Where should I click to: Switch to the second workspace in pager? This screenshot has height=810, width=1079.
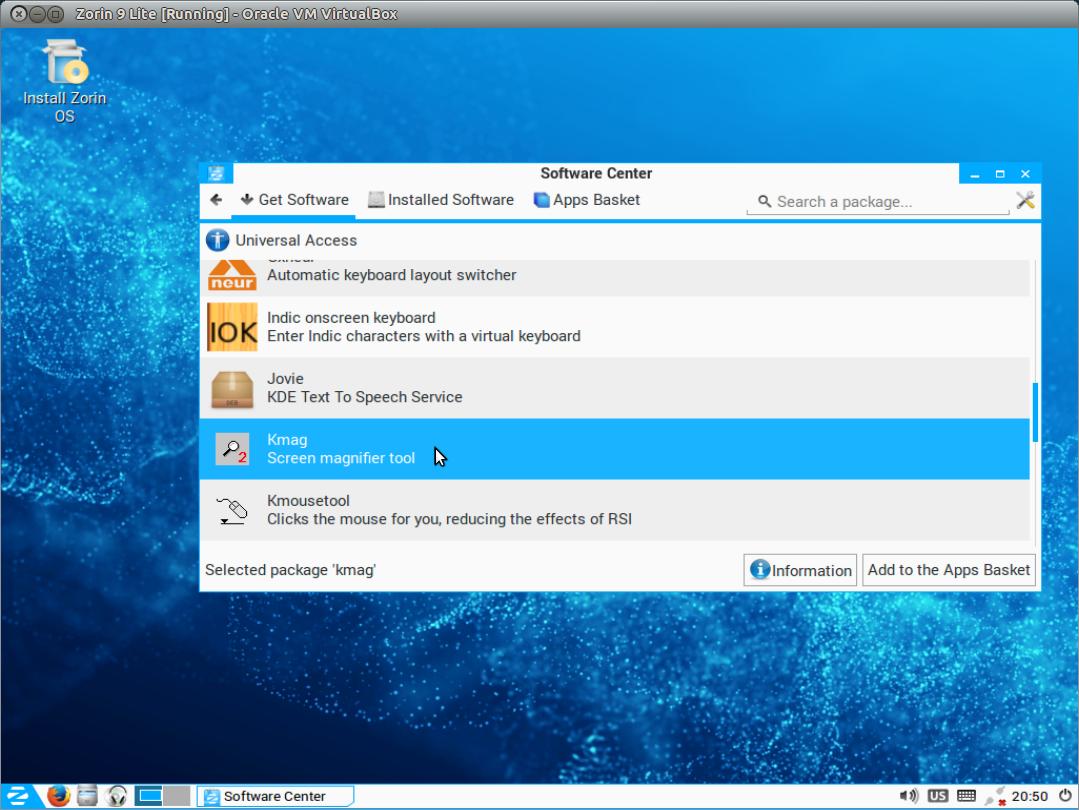[176, 796]
